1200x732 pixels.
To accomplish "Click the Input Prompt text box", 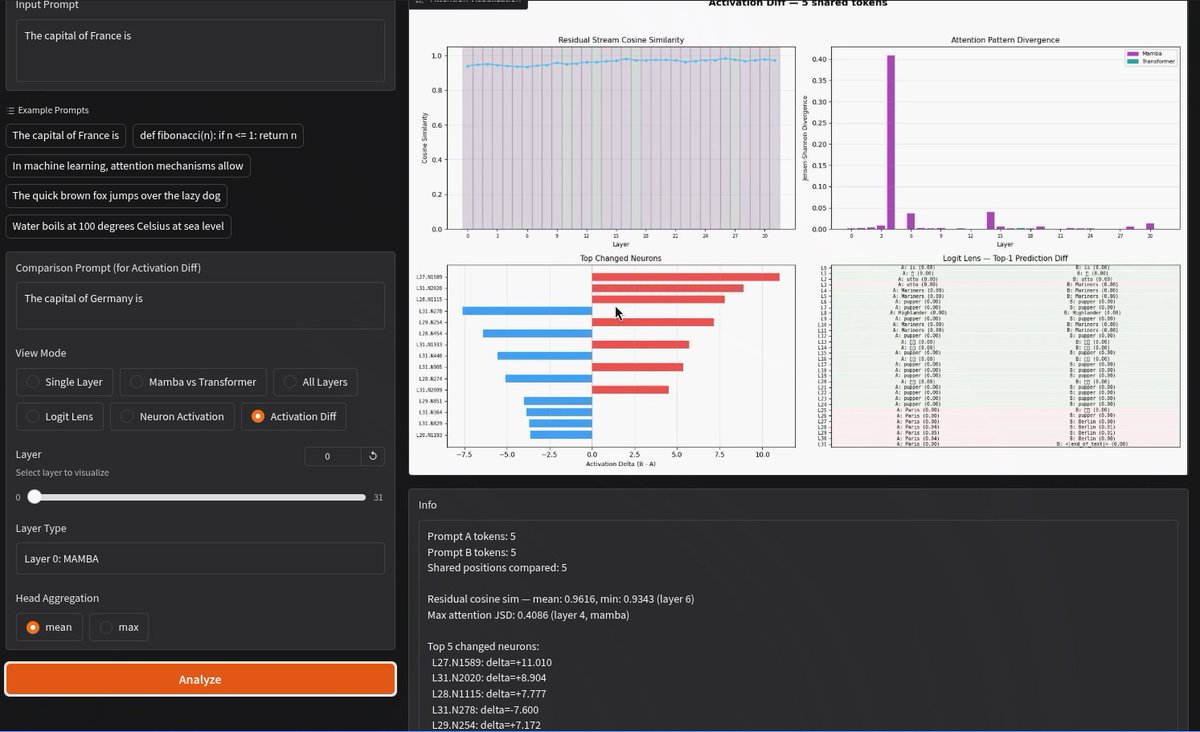I will (200, 50).
